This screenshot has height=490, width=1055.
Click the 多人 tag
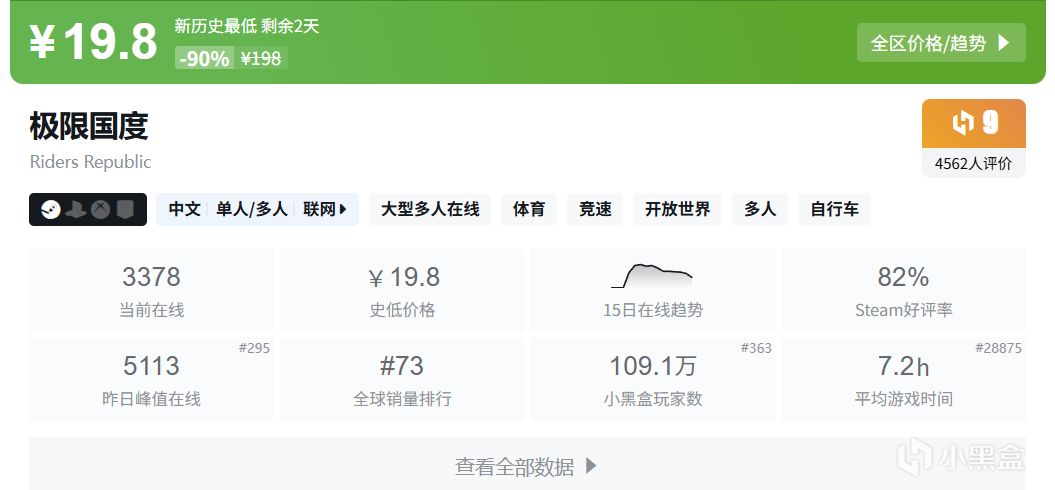click(760, 209)
